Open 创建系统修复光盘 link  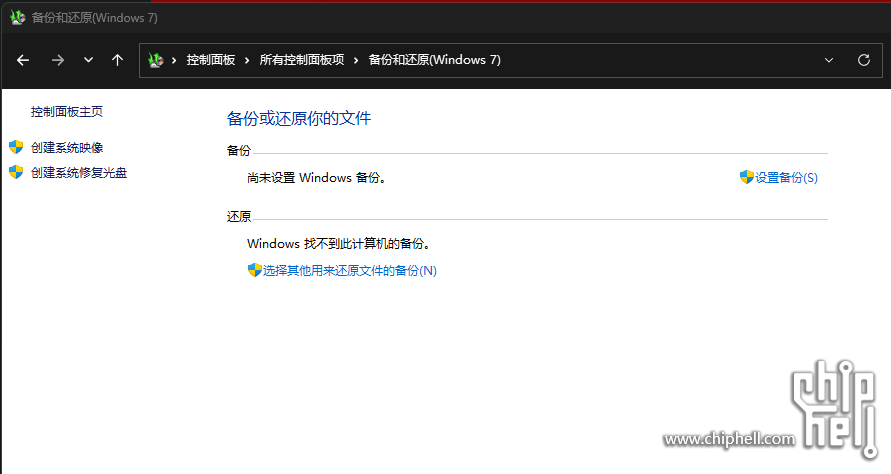79,173
